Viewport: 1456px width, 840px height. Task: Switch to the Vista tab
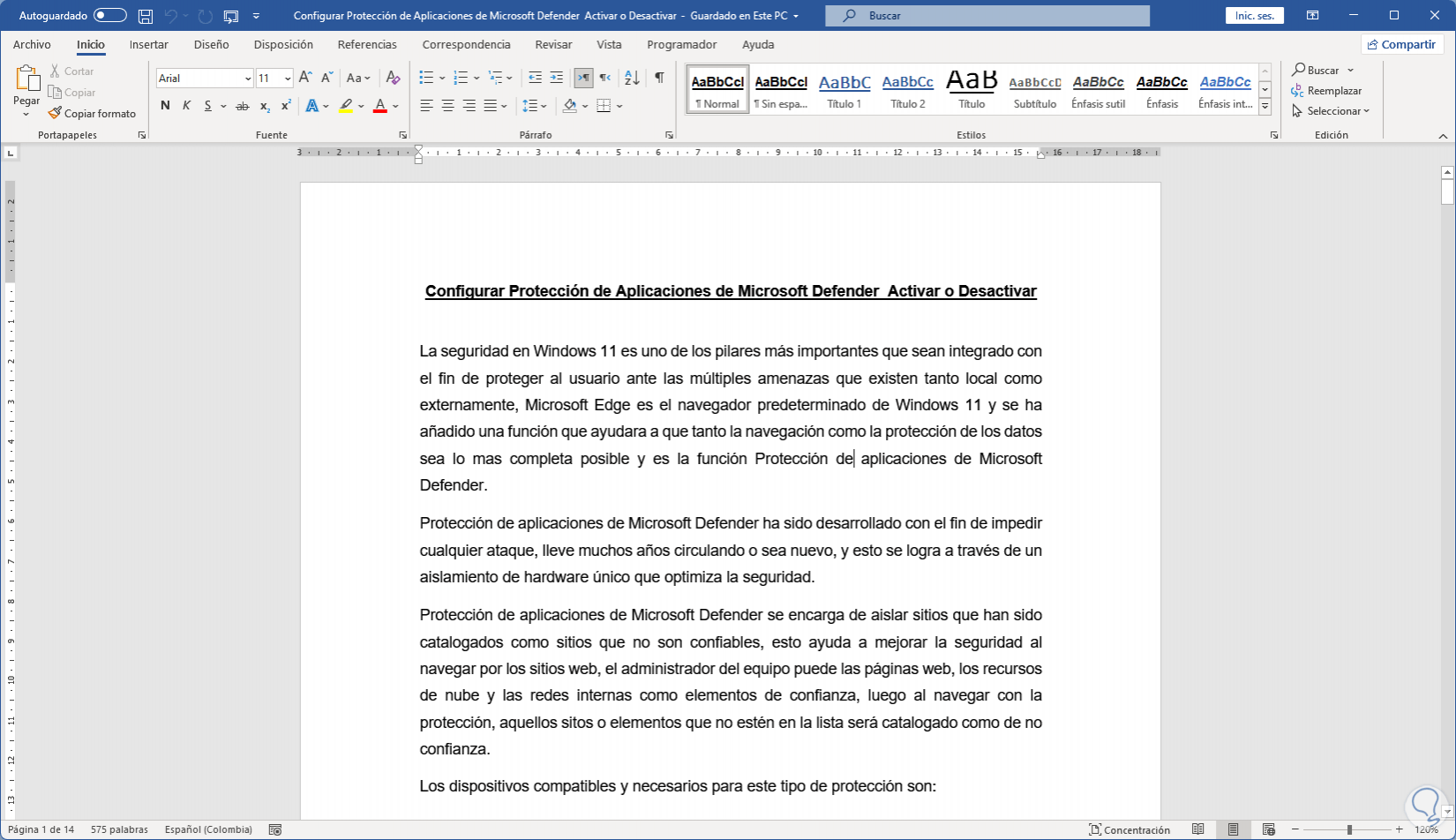click(609, 44)
